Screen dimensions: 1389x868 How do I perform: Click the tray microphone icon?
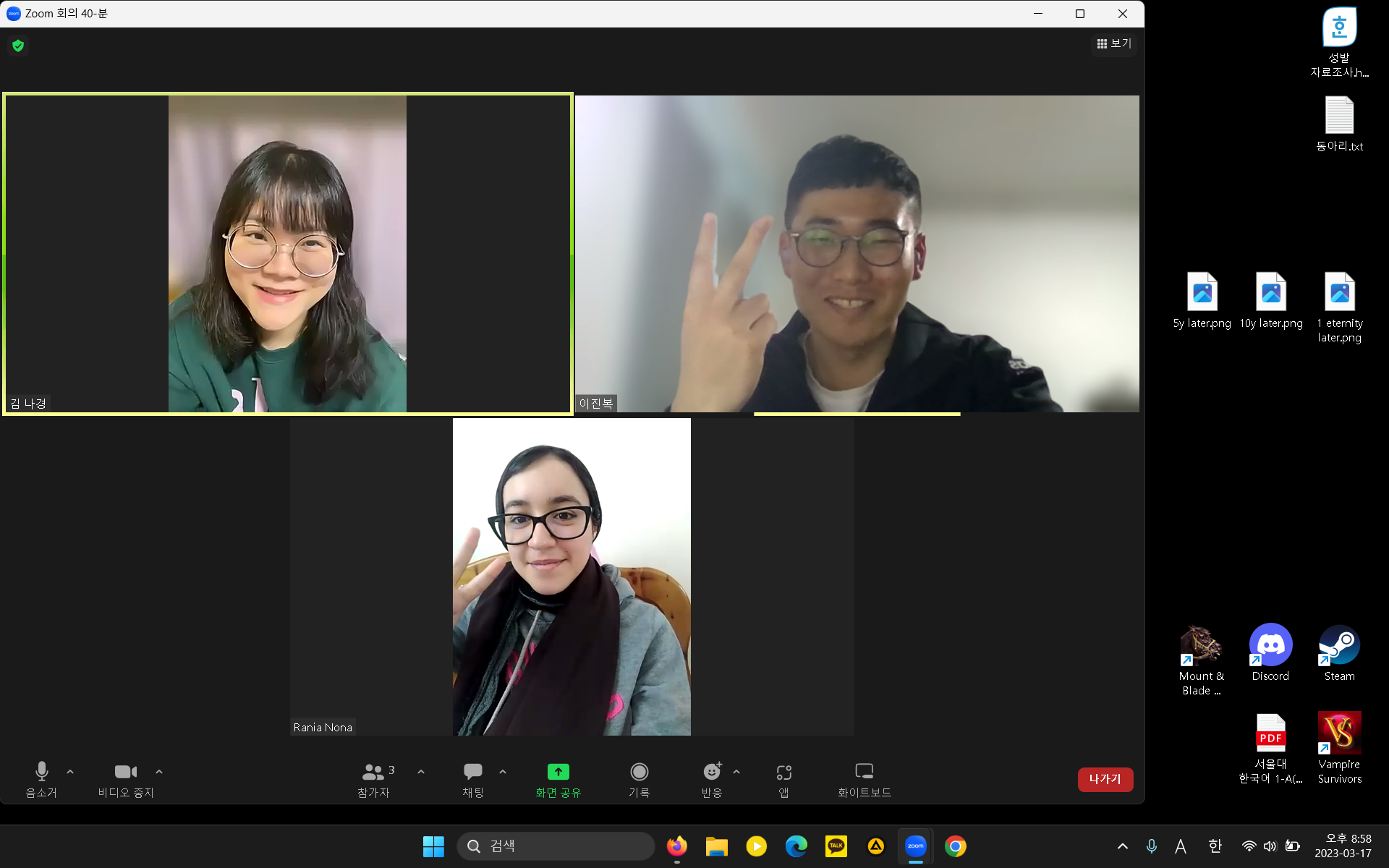(1152, 846)
